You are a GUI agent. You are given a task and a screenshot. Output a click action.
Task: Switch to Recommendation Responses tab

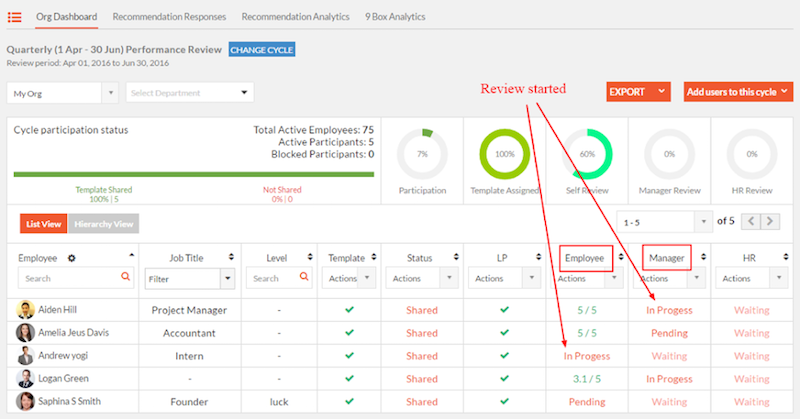coord(169,17)
